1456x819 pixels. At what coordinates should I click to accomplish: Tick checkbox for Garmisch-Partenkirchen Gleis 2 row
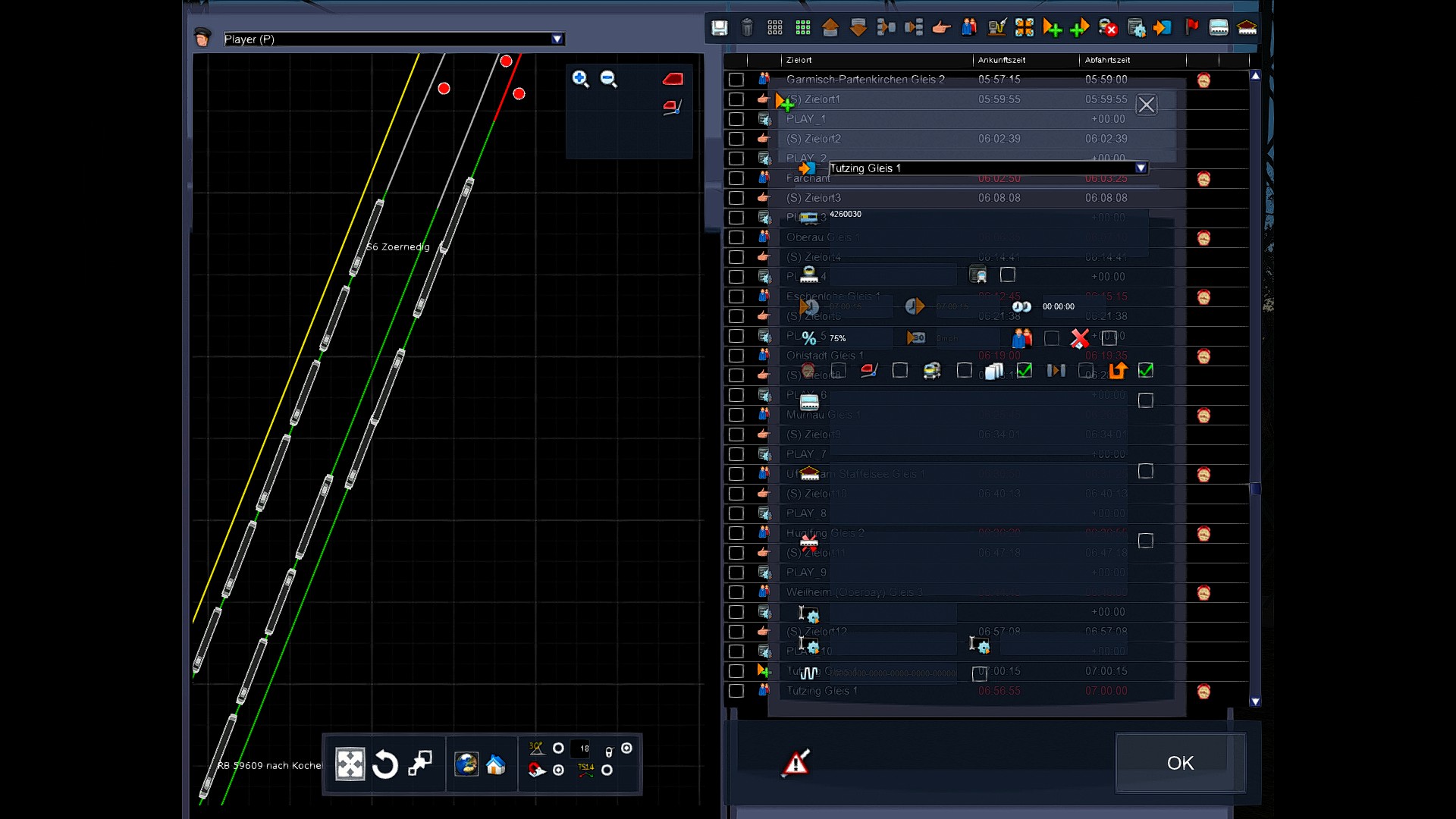pyautogui.click(x=736, y=80)
